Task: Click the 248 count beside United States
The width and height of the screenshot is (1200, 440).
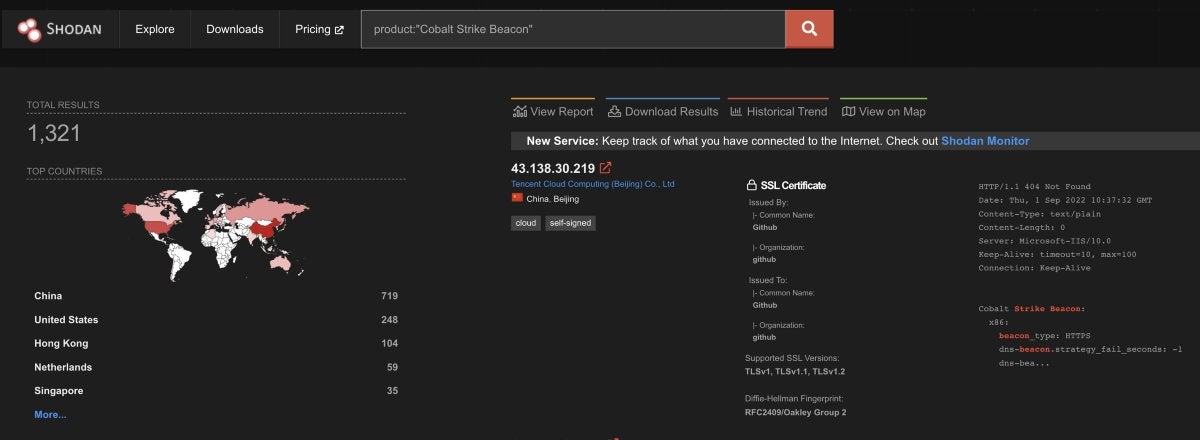Action: pyautogui.click(x=389, y=320)
